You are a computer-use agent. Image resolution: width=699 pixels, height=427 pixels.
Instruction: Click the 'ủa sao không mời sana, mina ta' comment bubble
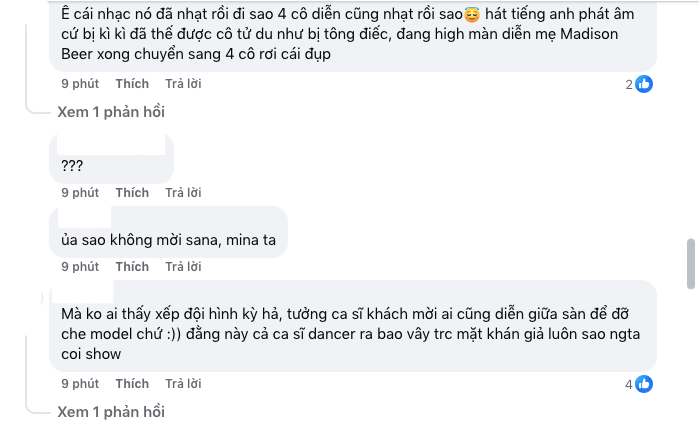tap(169, 232)
